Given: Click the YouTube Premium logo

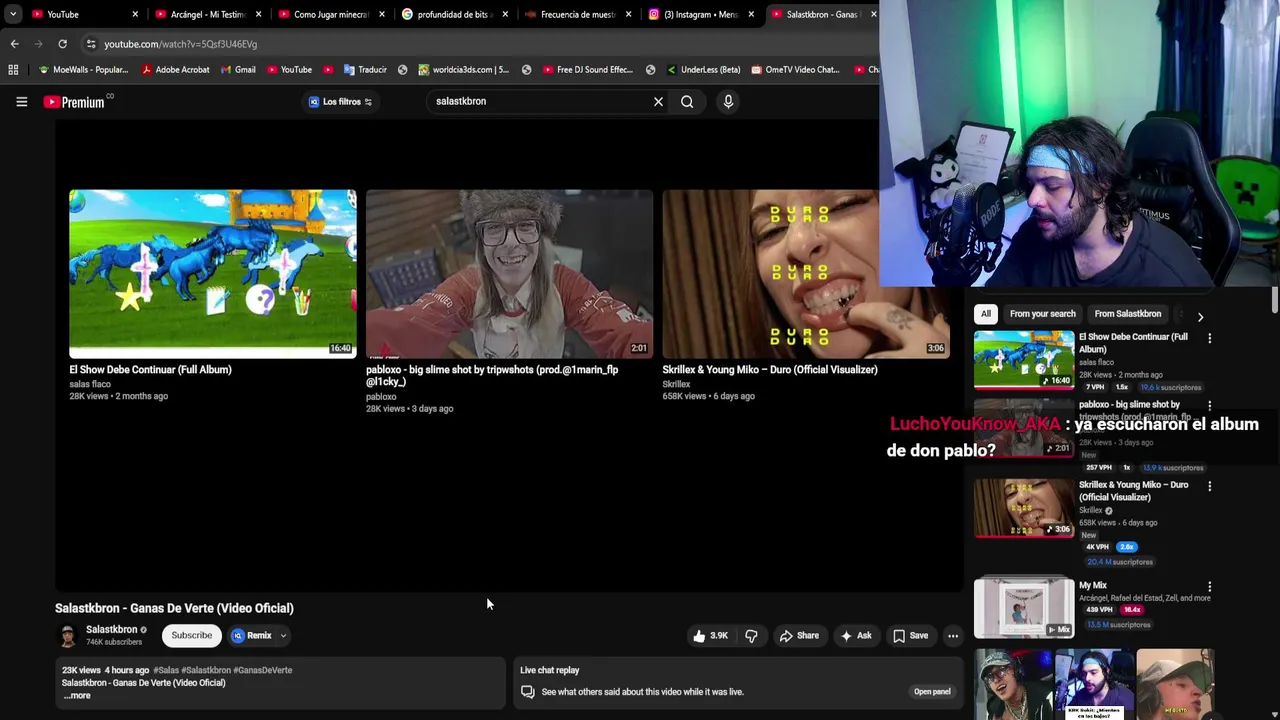Looking at the screenshot, I should pos(74,101).
